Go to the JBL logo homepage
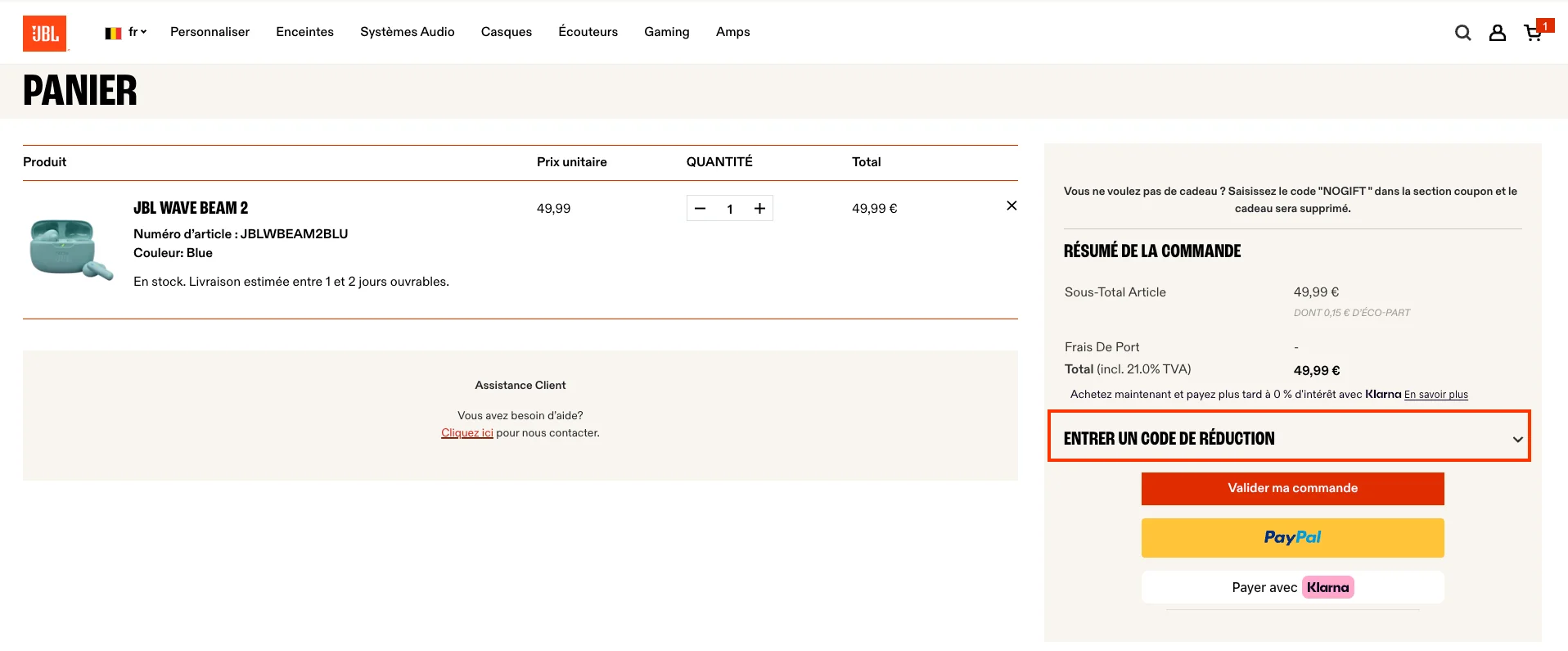 [x=45, y=34]
